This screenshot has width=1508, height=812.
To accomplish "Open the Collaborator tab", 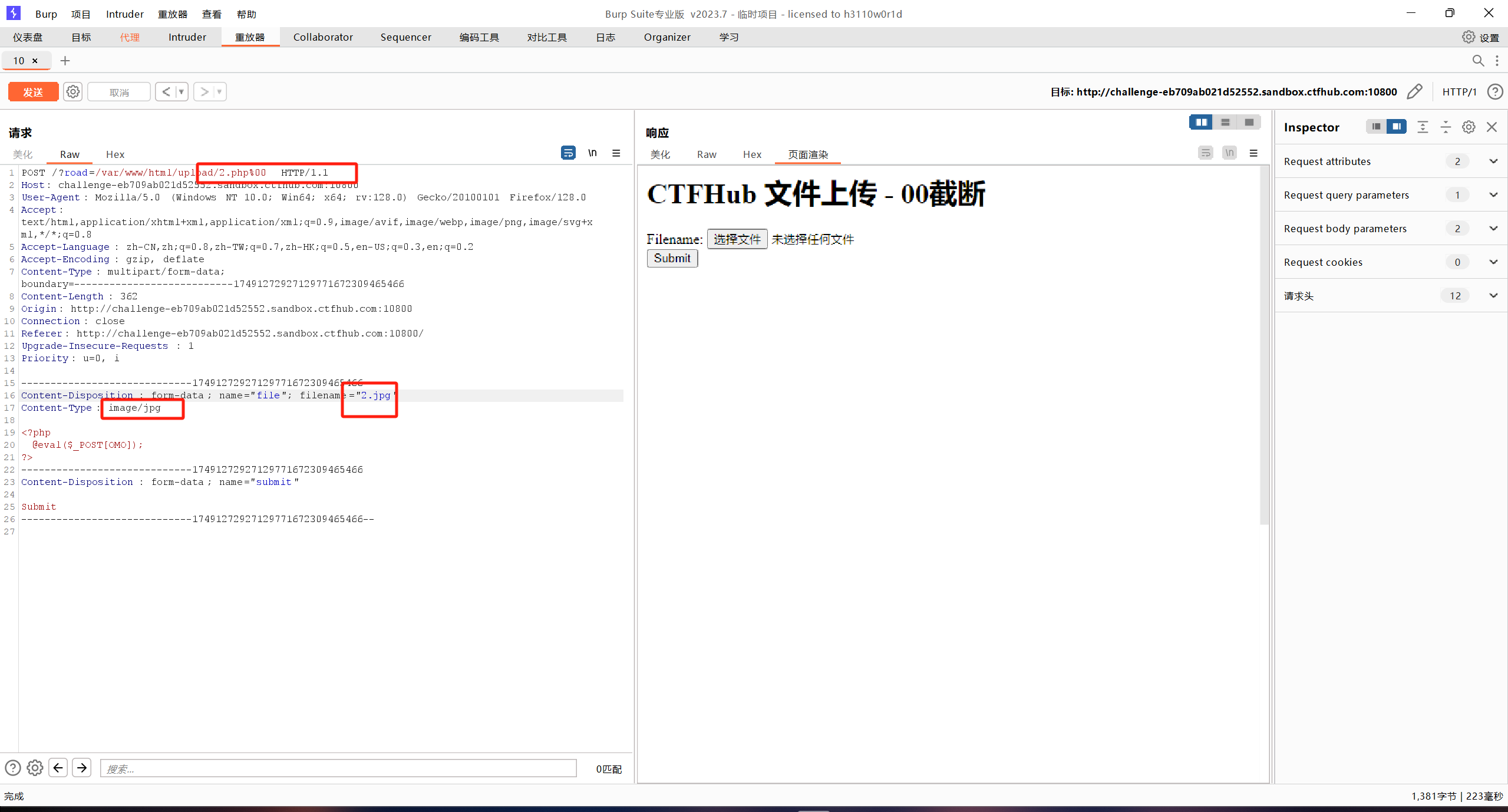I will pos(323,37).
